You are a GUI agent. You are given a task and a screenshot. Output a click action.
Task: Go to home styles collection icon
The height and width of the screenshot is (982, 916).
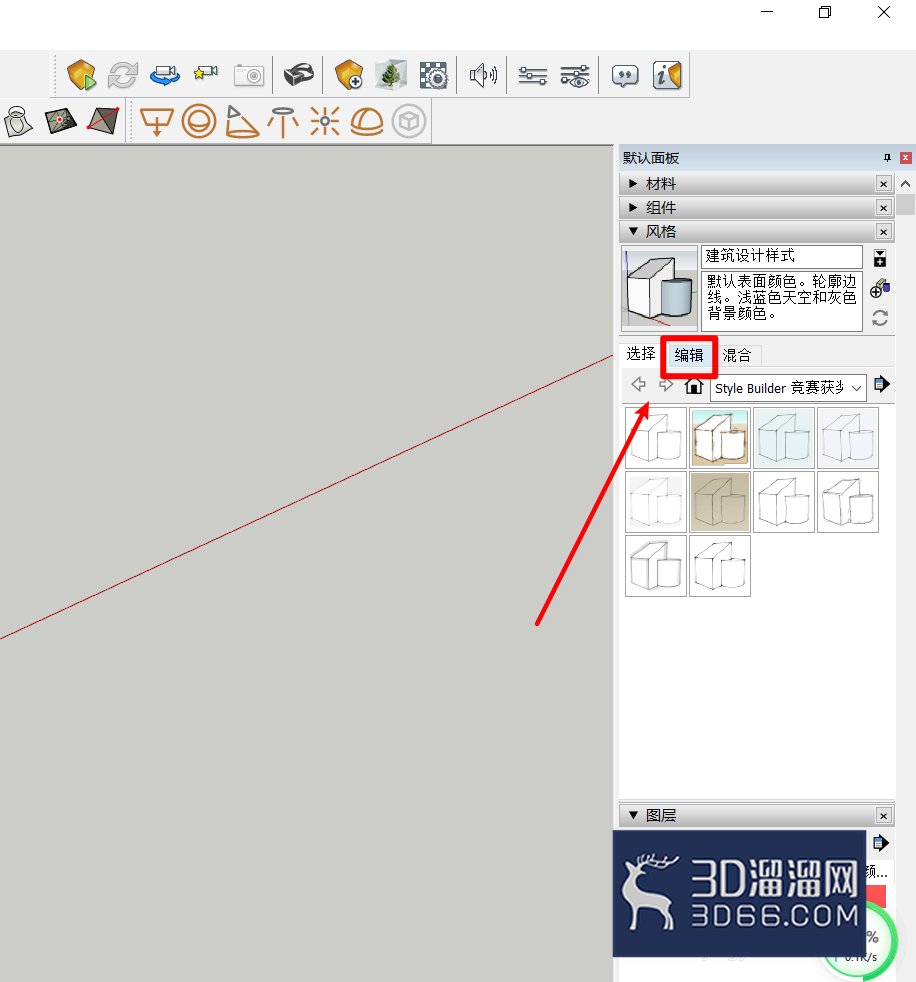pos(693,385)
